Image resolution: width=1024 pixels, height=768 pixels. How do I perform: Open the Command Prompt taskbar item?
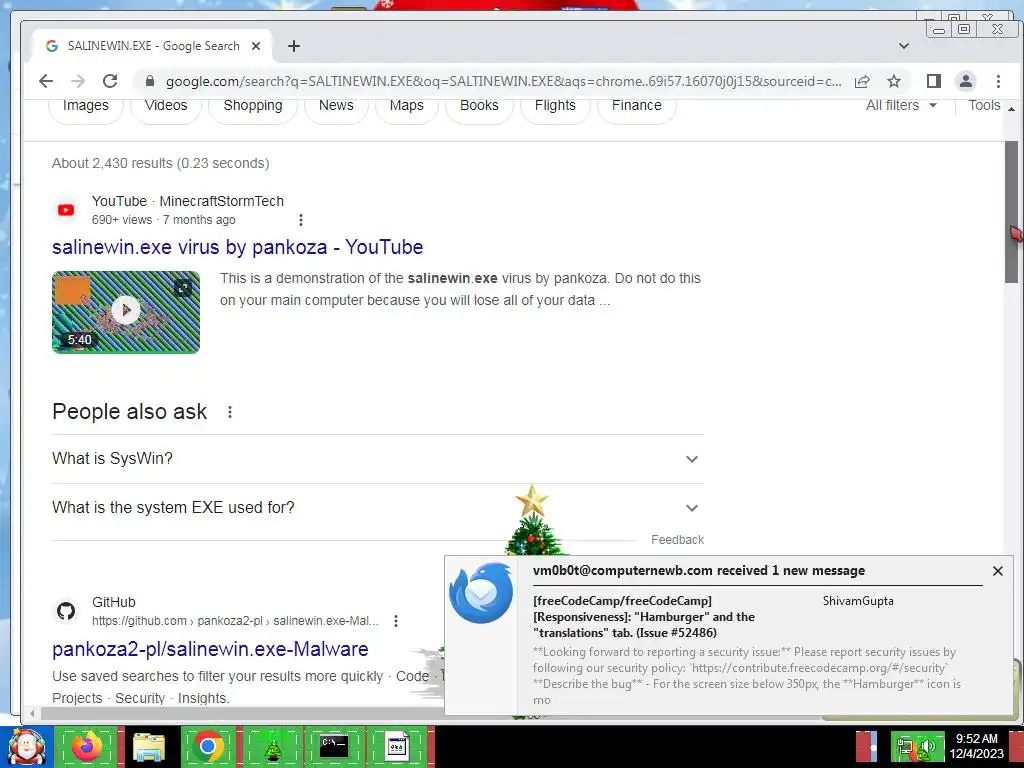pyautogui.click(x=334, y=746)
